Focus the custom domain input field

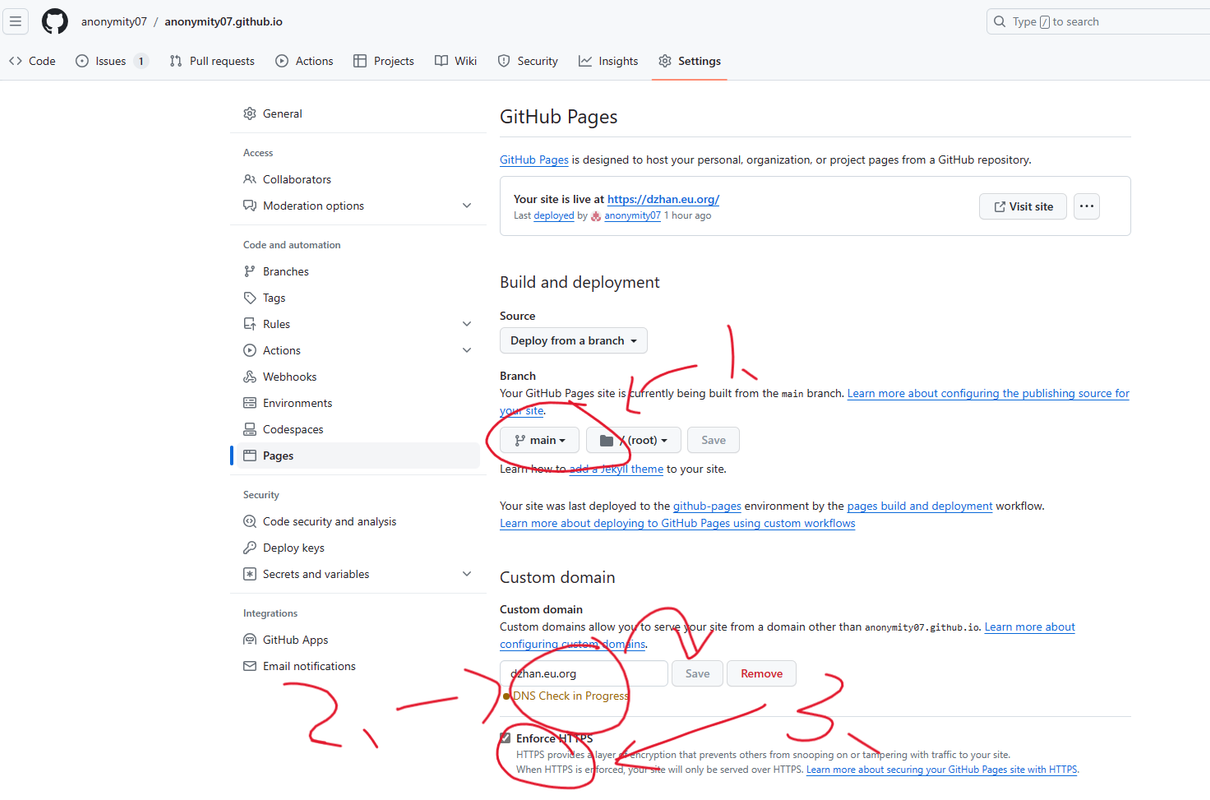pos(584,674)
